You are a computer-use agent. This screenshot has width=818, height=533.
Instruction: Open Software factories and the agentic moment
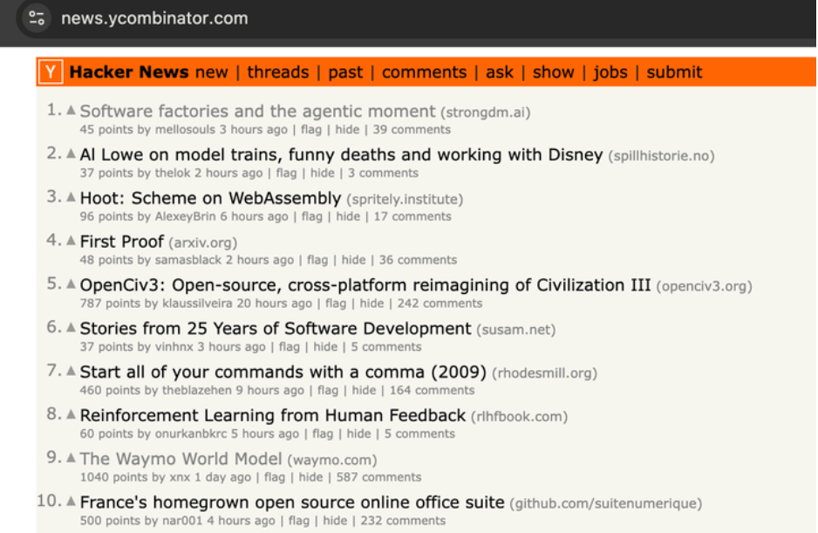click(x=257, y=111)
